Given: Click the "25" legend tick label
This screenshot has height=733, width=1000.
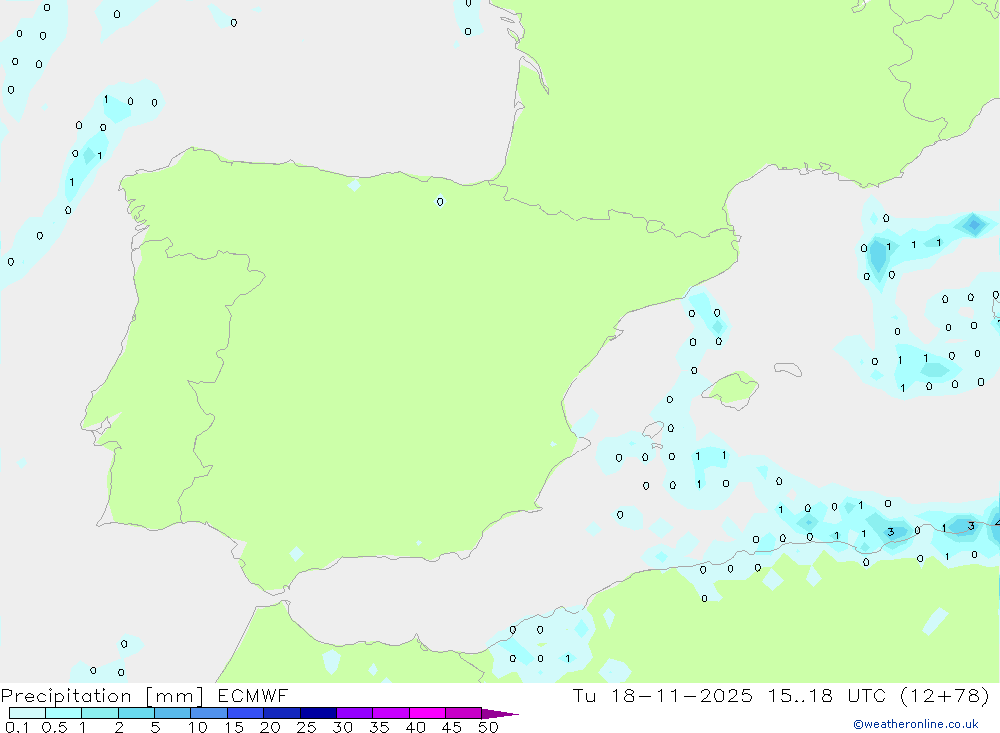Looking at the screenshot, I should [306, 727].
